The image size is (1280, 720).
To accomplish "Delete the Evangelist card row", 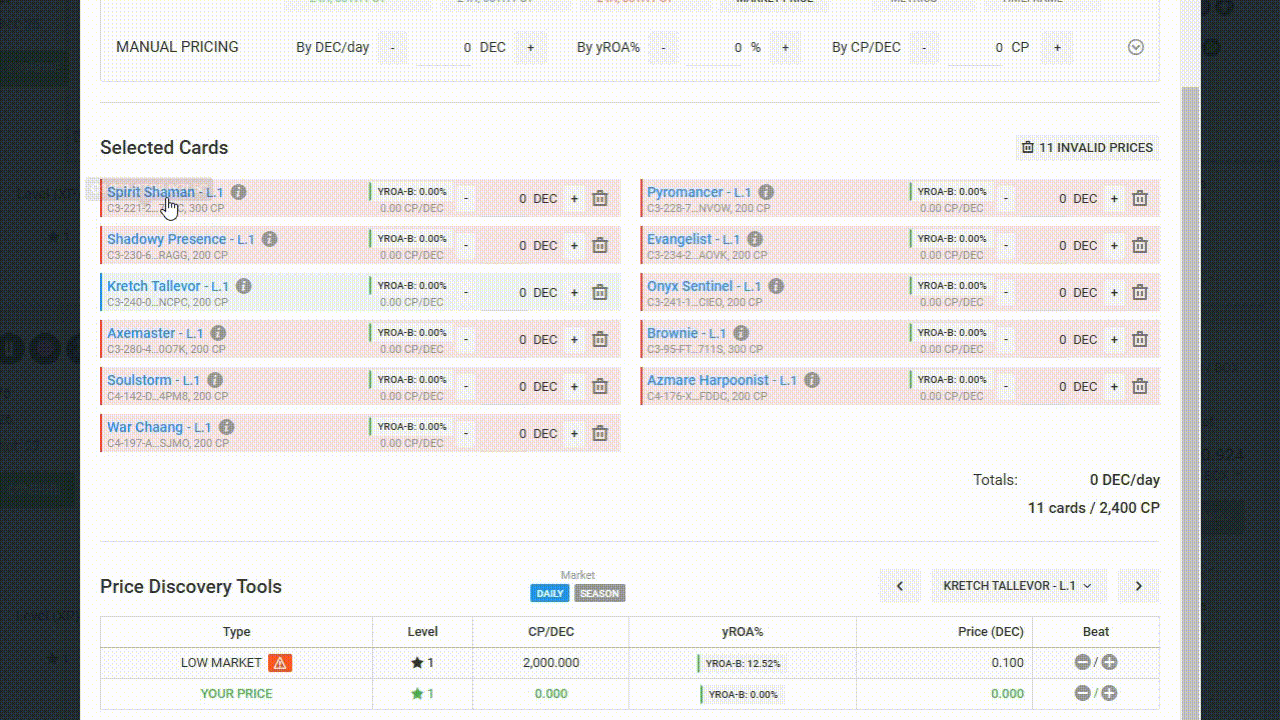I will click(1140, 245).
